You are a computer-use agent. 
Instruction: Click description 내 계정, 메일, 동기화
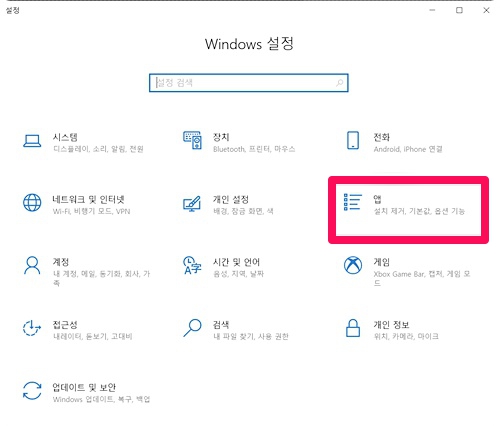[x=101, y=278]
